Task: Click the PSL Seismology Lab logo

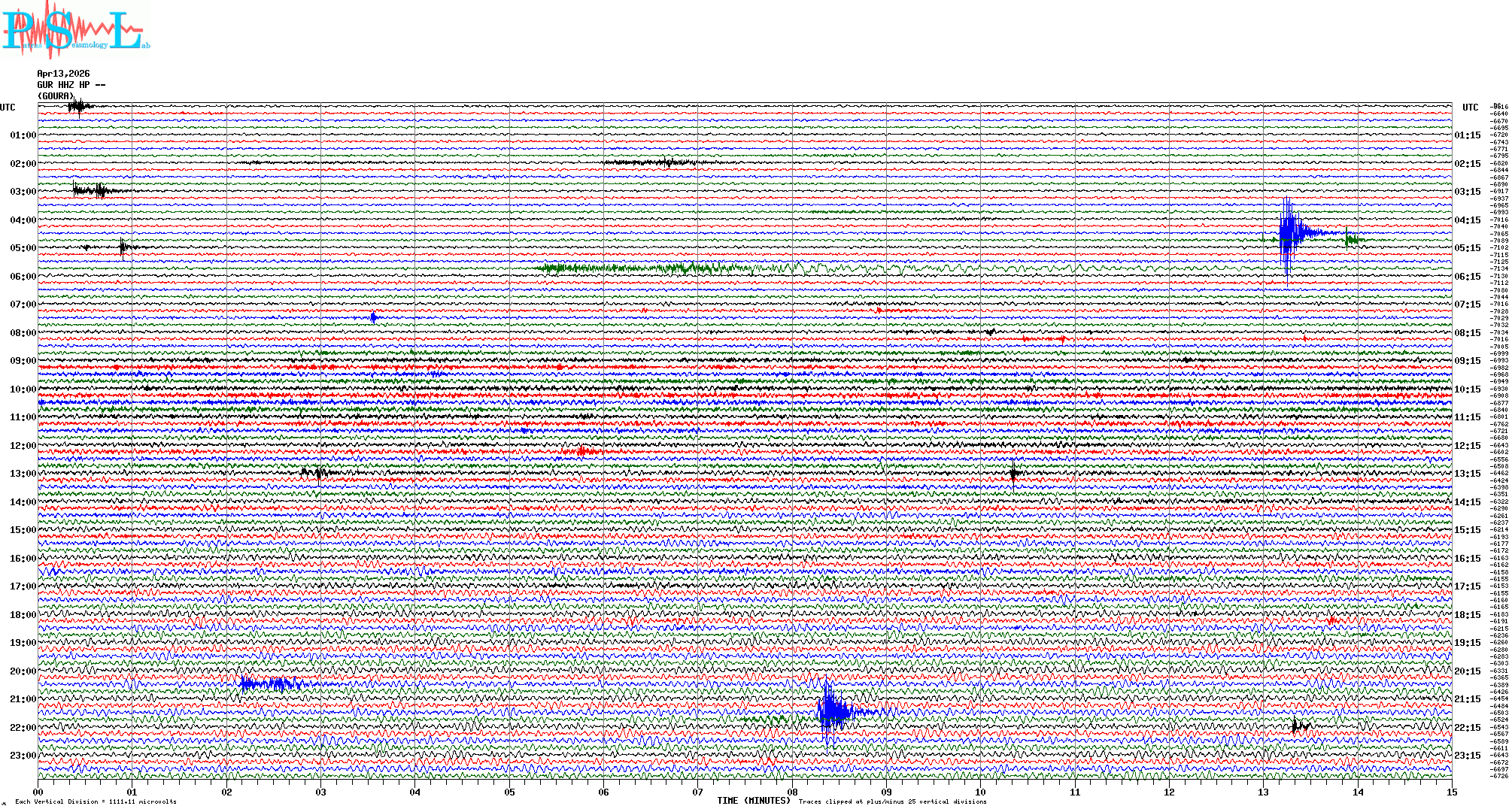Action: 75,30
